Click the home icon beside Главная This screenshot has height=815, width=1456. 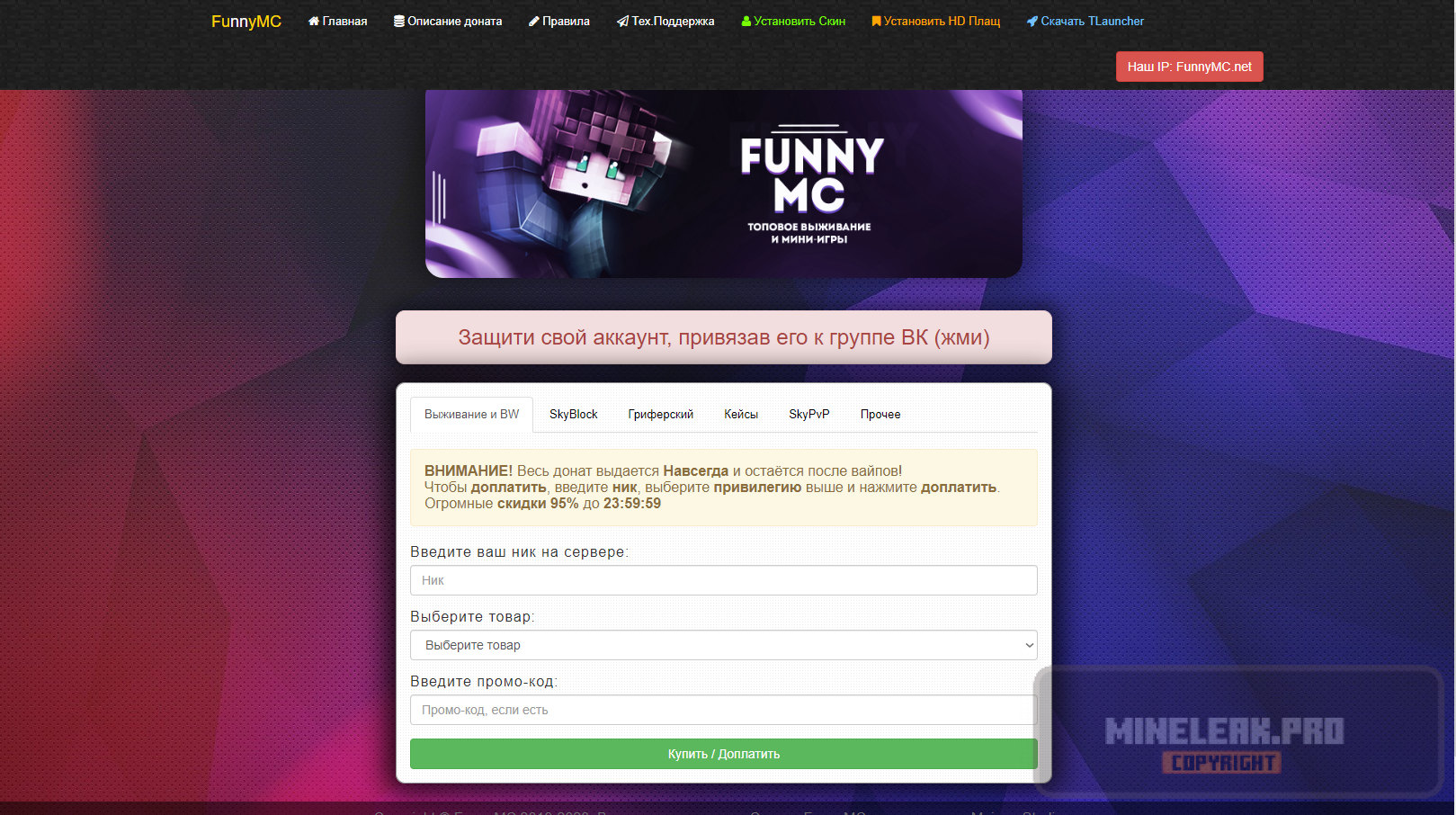[314, 21]
